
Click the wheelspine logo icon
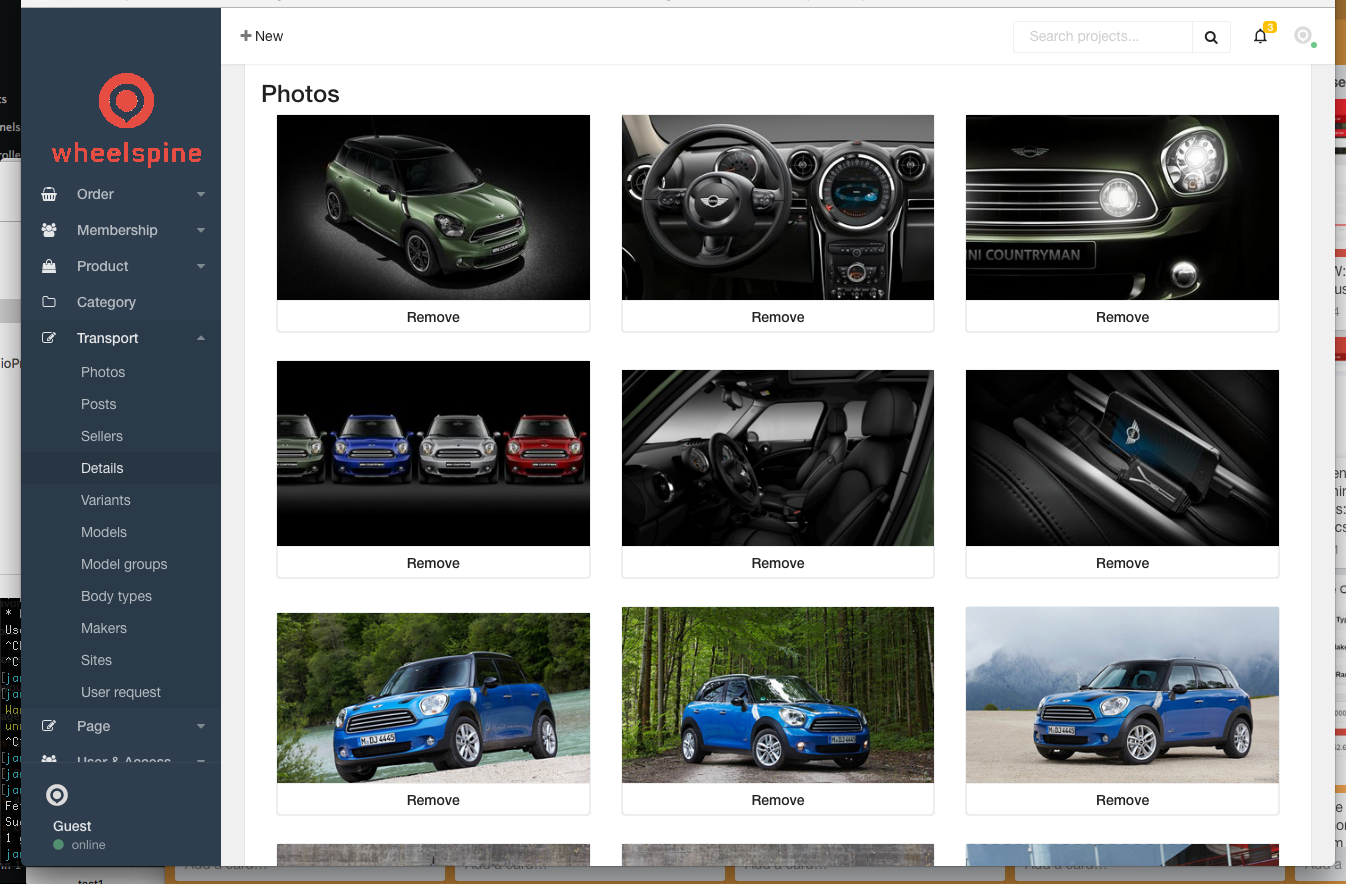(x=126, y=100)
